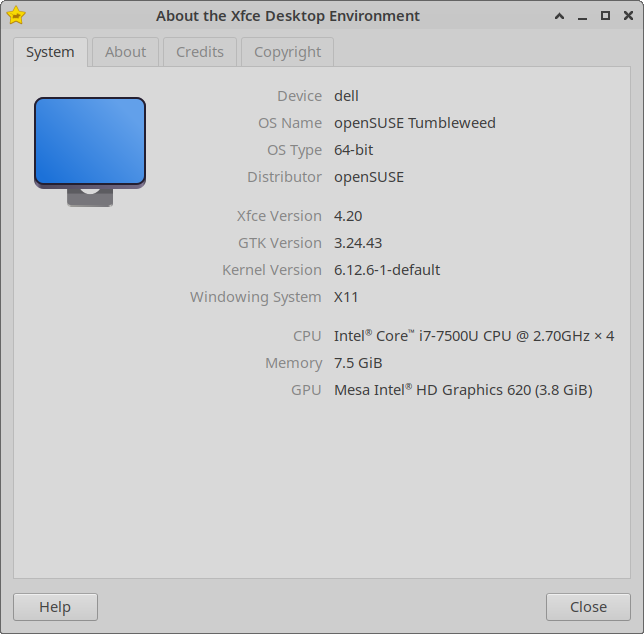
Task: Click the openSUSE Tumbleweed OS name text
Action: pos(414,123)
